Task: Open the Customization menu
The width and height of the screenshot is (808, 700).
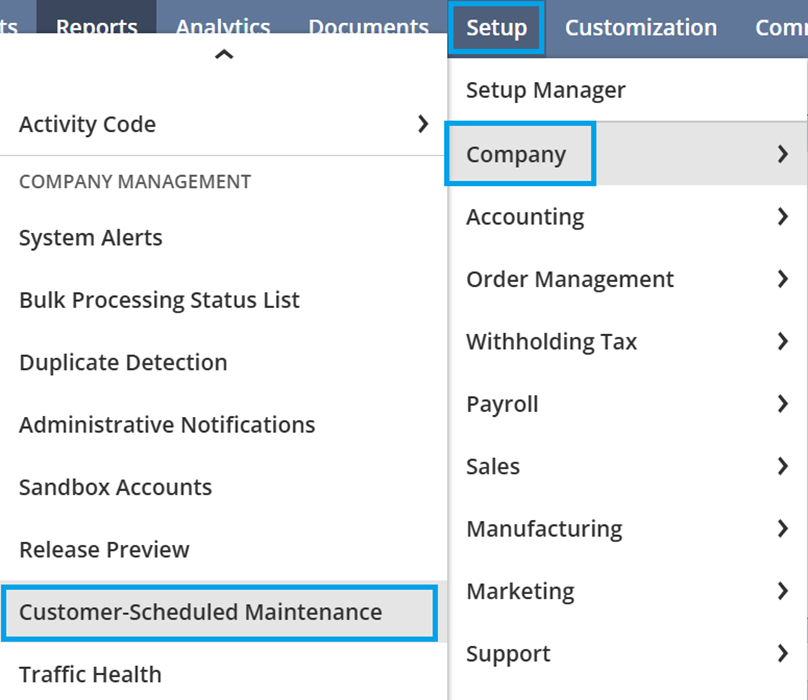Action: coord(640,28)
